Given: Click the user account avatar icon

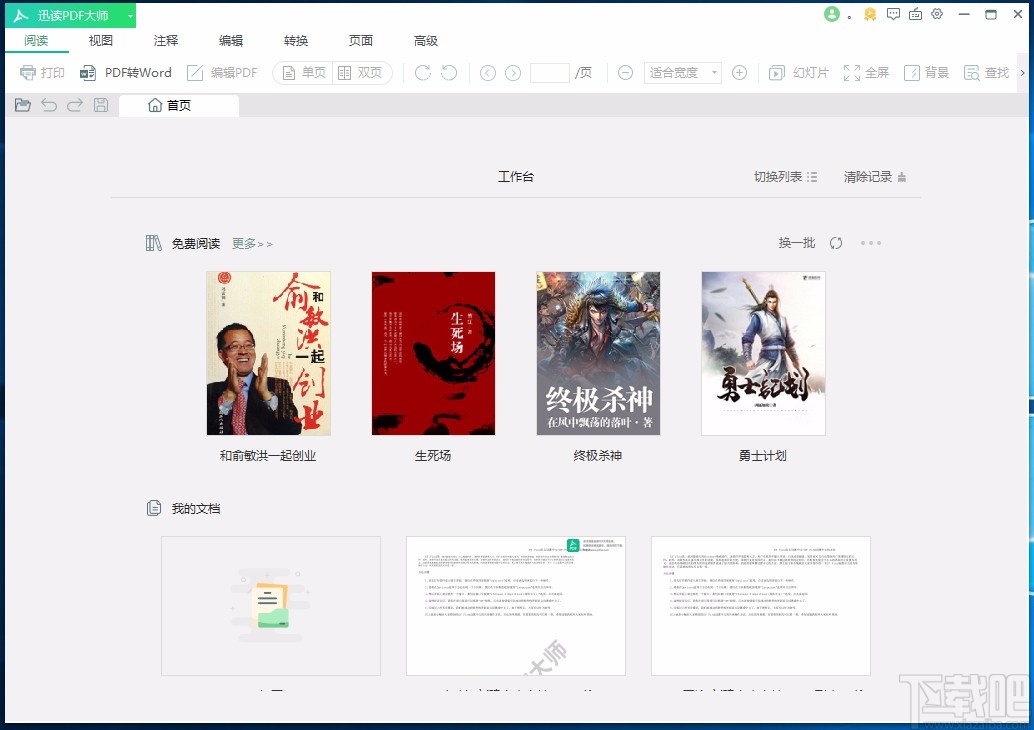Looking at the screenshot, I should point(832,14).
